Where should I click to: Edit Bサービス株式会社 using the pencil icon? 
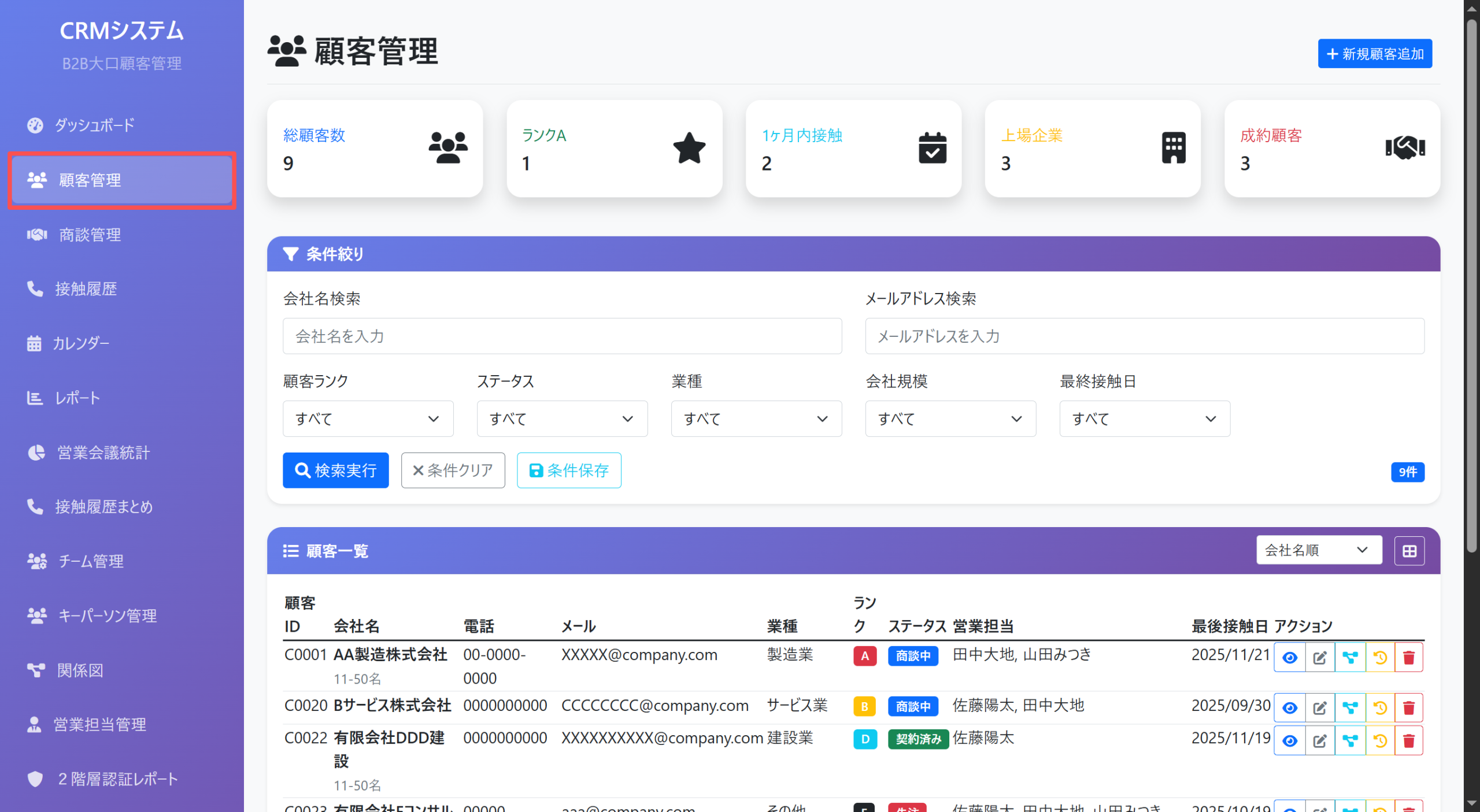tap(1319, 707)
